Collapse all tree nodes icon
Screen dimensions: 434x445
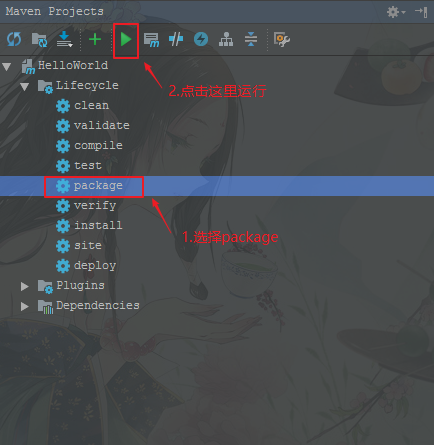point(251,39)
